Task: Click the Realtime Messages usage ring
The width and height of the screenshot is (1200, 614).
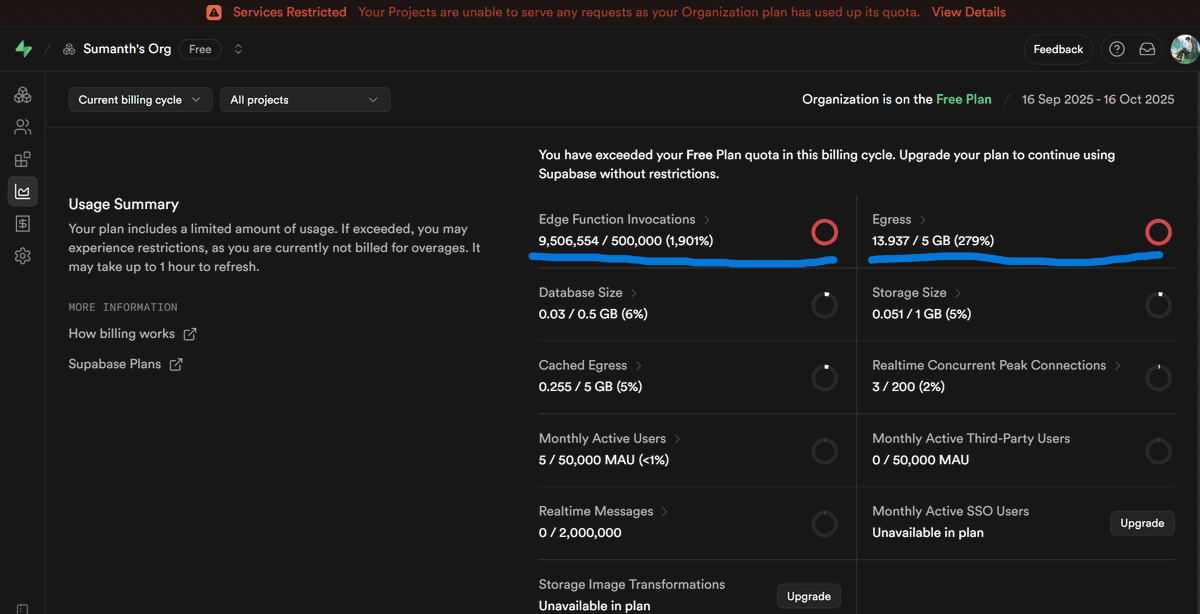Action: coord(824,523)
